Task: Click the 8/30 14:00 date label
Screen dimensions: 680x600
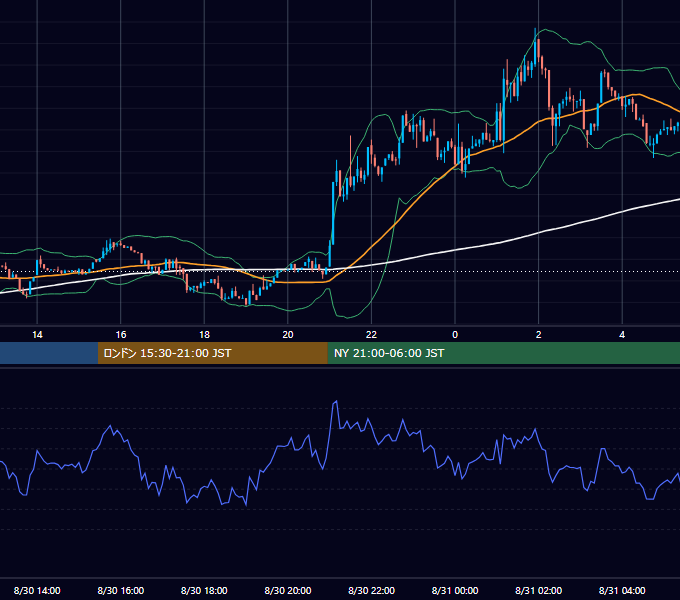Action: (37, 590)
